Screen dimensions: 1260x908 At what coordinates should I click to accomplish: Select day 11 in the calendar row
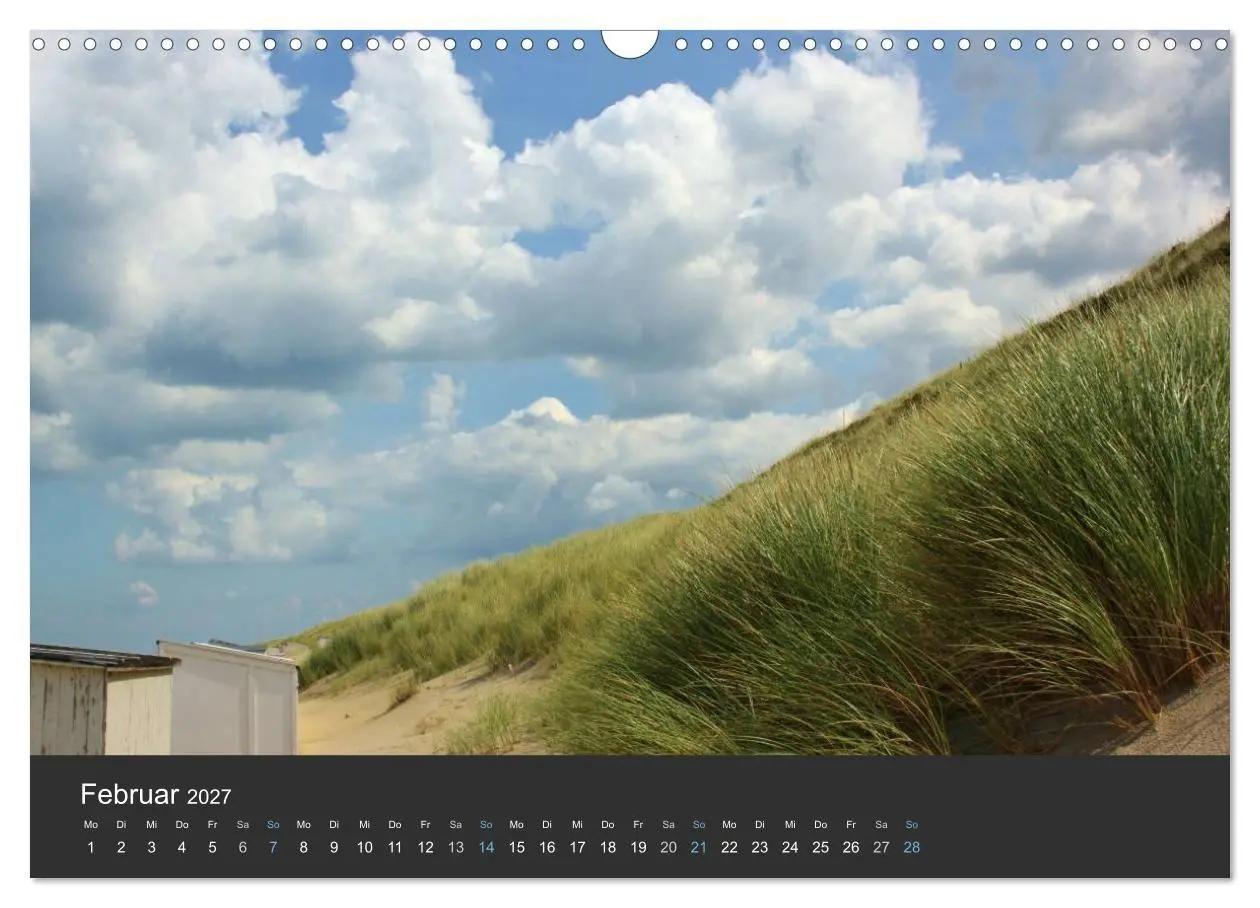[395, 847]
